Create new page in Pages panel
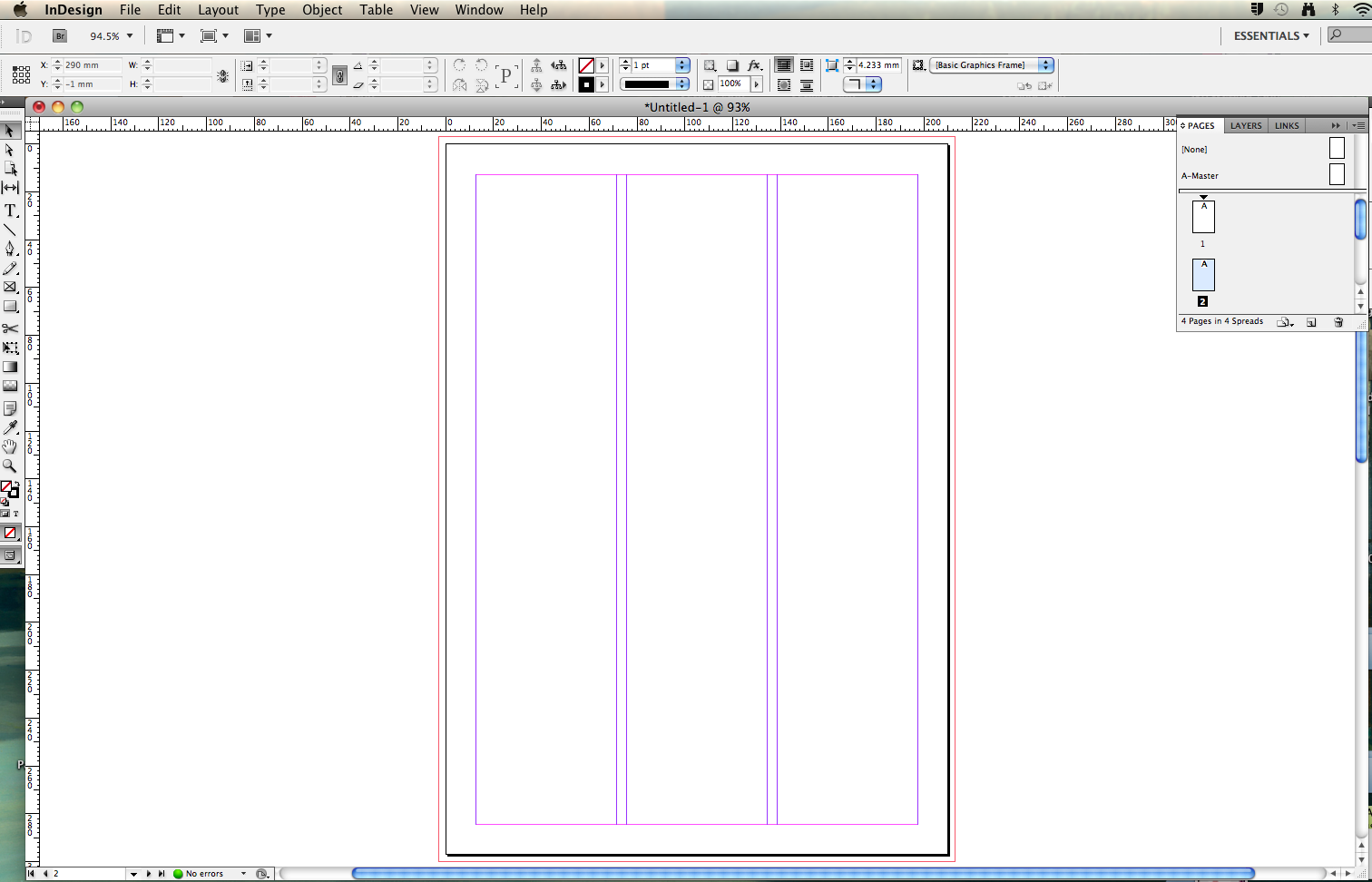1372x882 pixels. coord(1311,322)
